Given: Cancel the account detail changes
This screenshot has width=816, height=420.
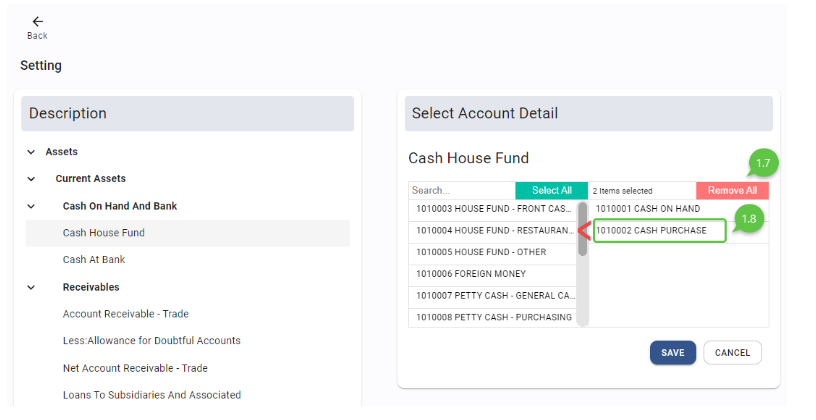Looking at the screenshot, I should (x=732, y=353).
